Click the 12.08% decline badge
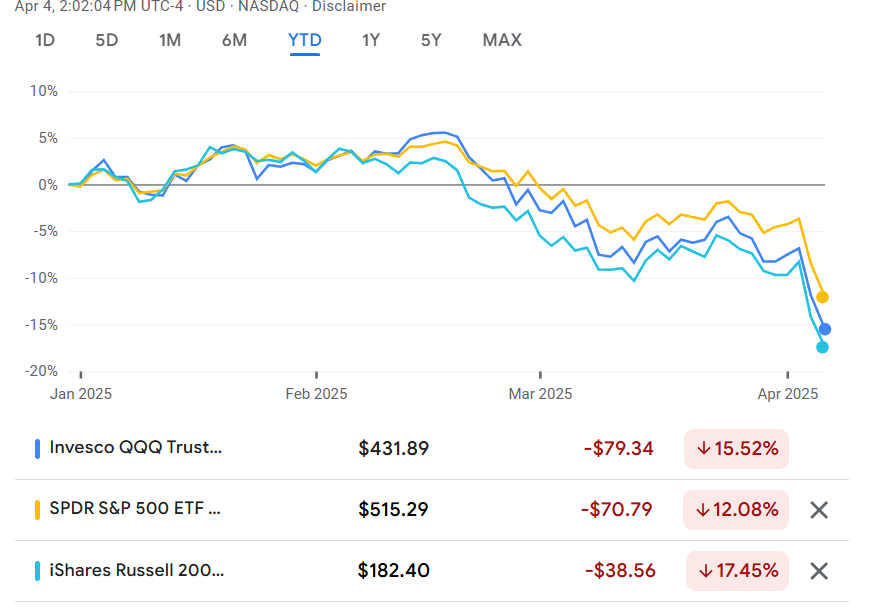This screenshot has height=612, width=873. [x=735, y=510]
